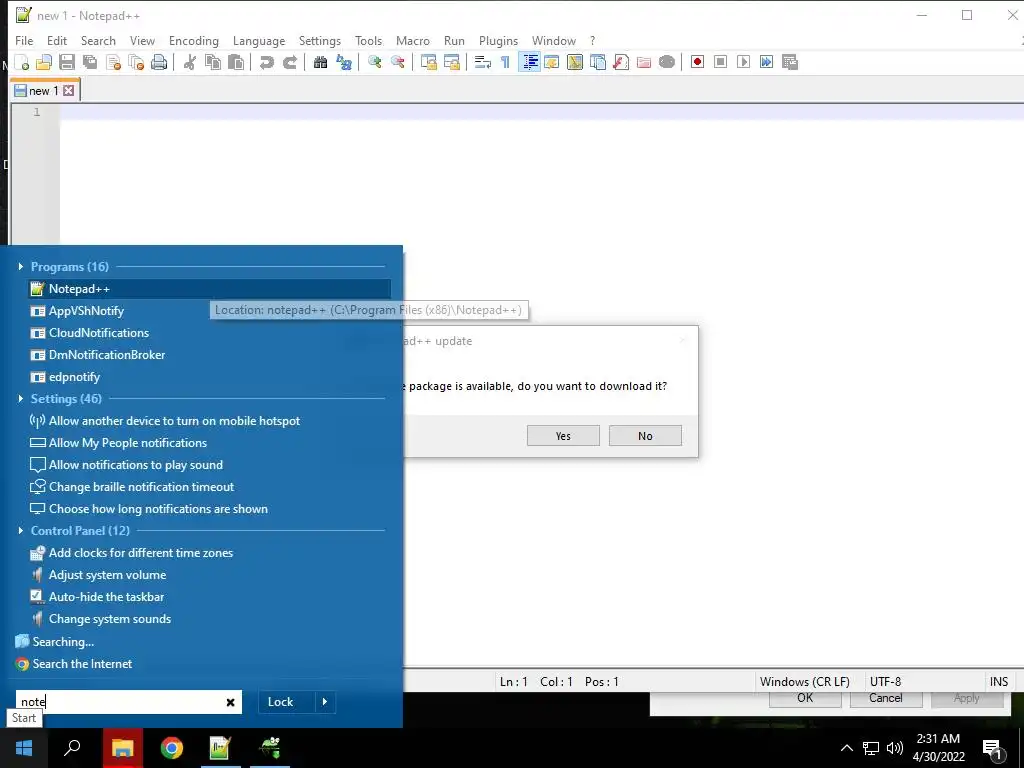The image size is (1024, 768).
Task: Clear the search box with the X
Action: (x=231, y=702)
